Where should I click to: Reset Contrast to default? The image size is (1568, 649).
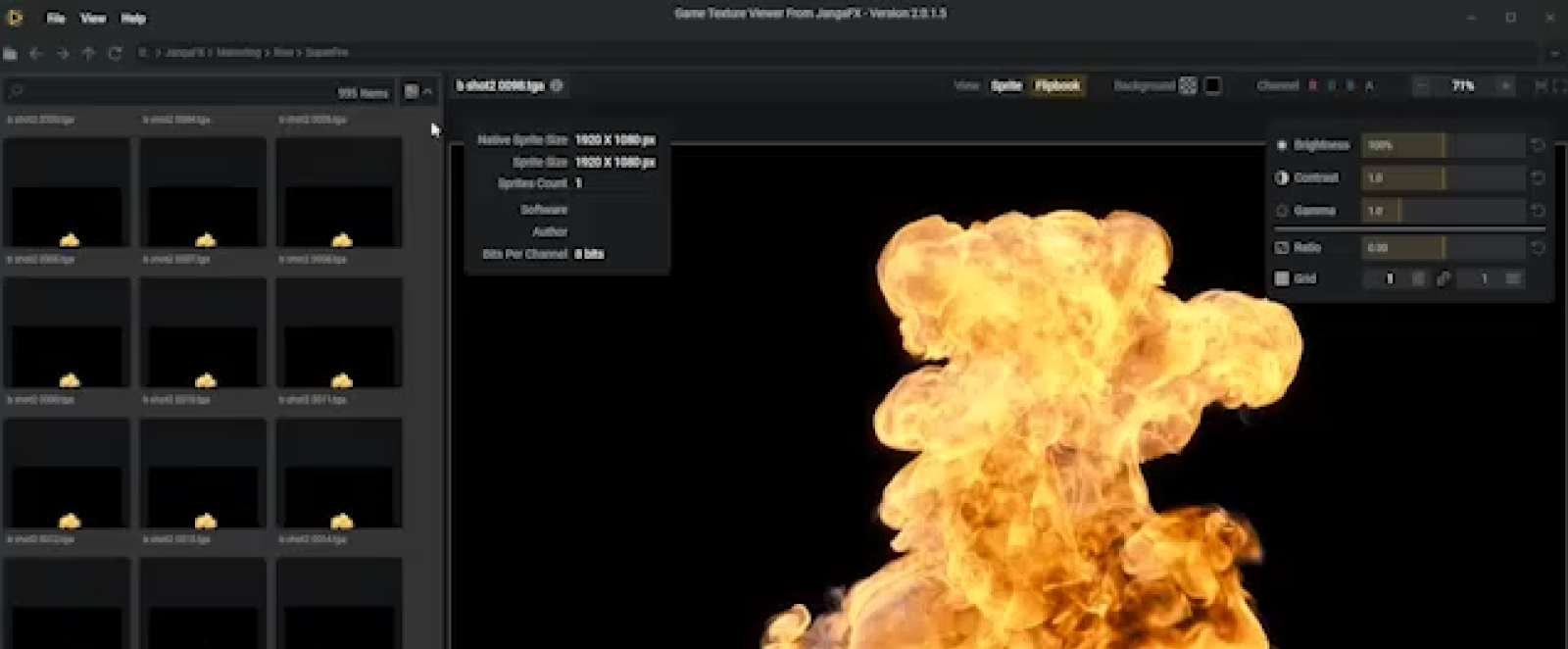[x=1538, y=177]
